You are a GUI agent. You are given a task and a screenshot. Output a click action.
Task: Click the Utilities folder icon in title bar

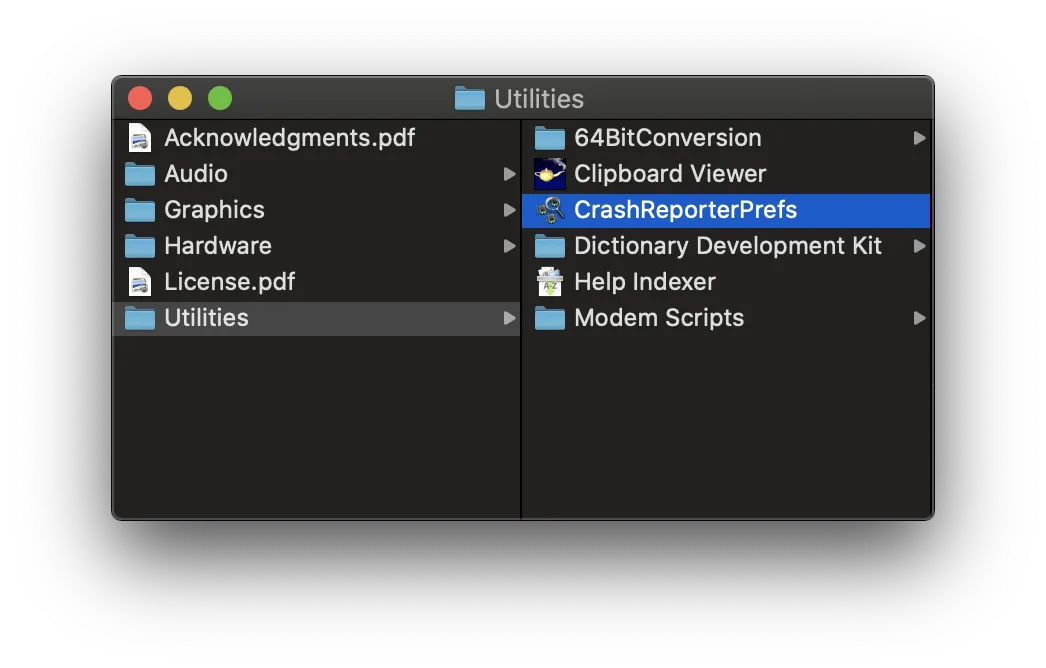(469, 99)
